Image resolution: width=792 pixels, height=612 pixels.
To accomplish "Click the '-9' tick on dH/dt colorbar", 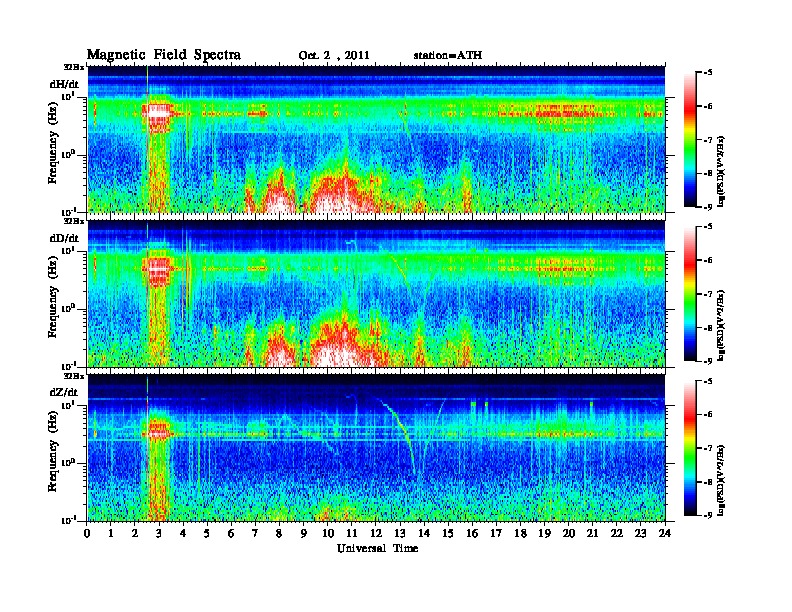I will click(708, 207).
